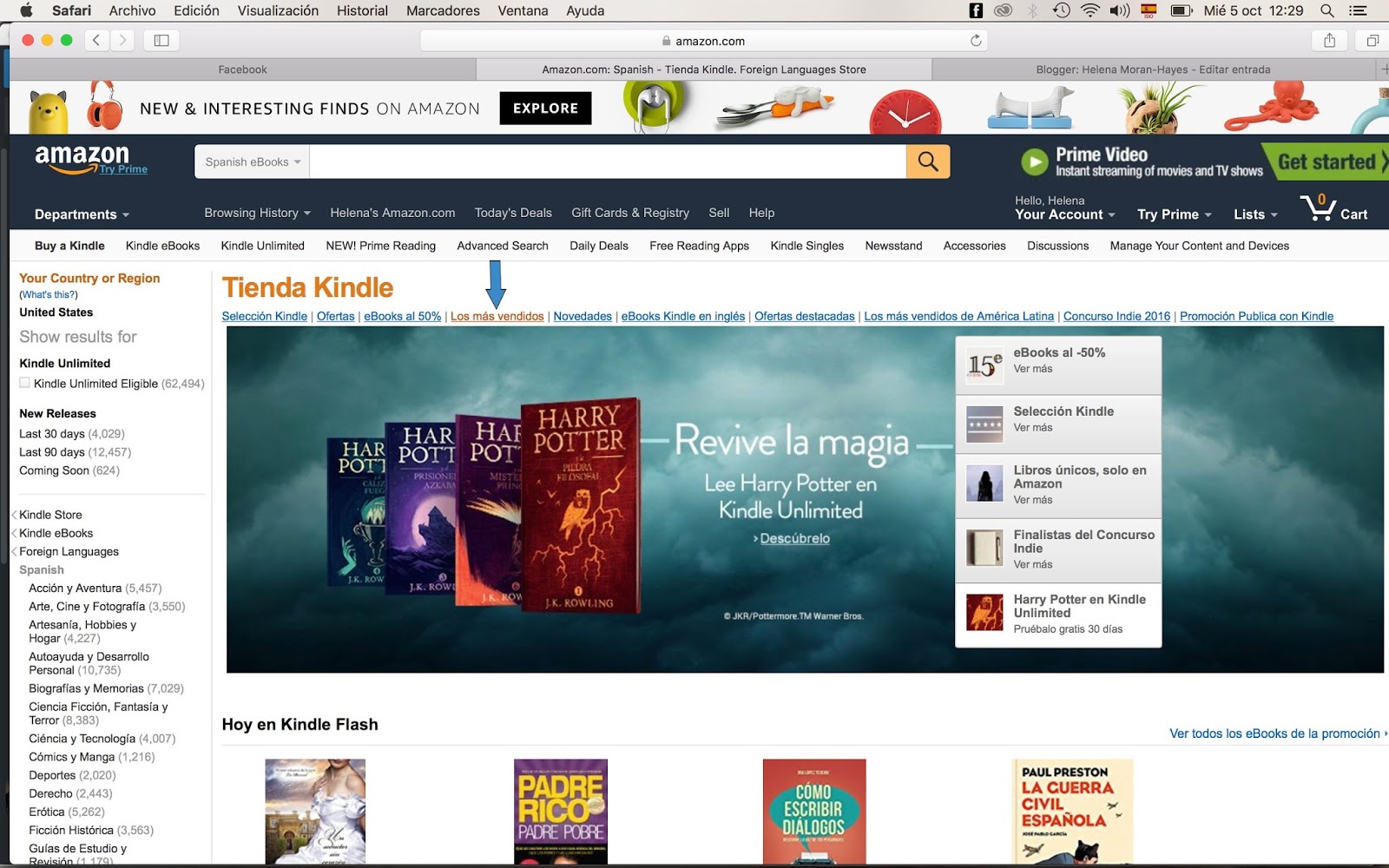Click the Time Machine menu bar icon
Screen dimensions: 1389x868
(1061, 10)
